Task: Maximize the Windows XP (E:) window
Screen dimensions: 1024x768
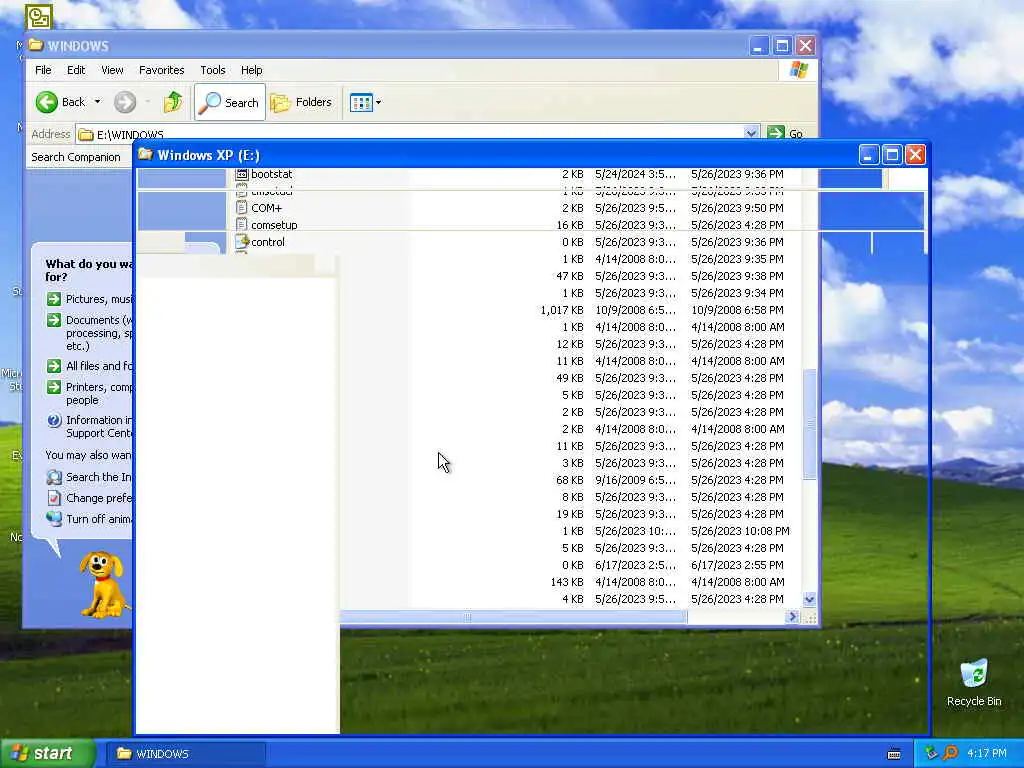Action: point(891,155)
